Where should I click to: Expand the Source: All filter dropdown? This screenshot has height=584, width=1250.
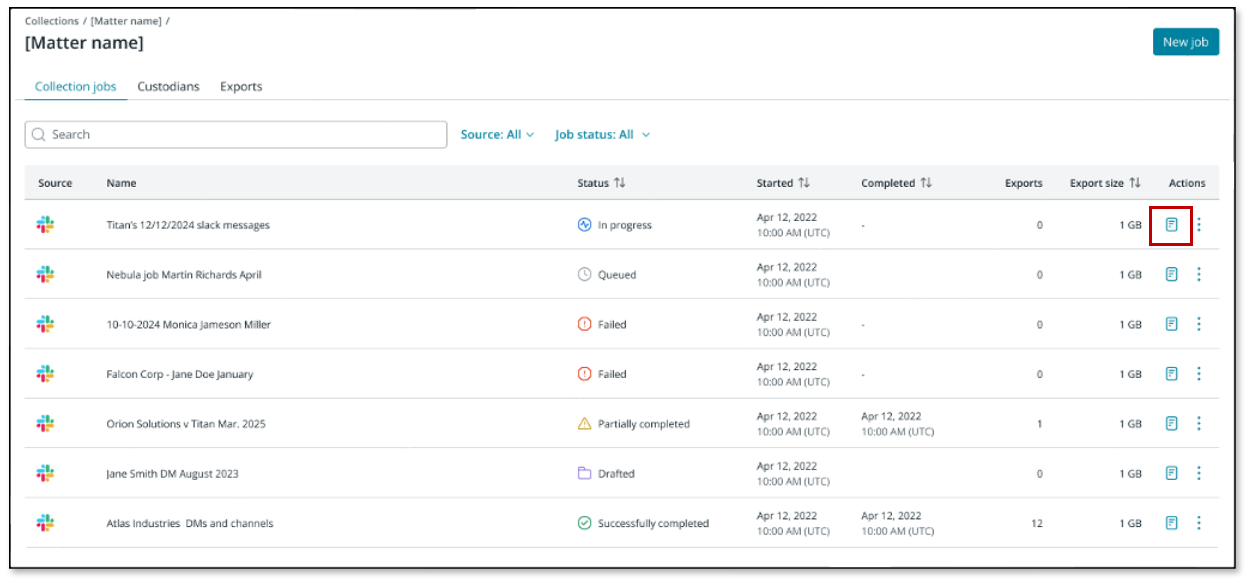coord(497,134)
